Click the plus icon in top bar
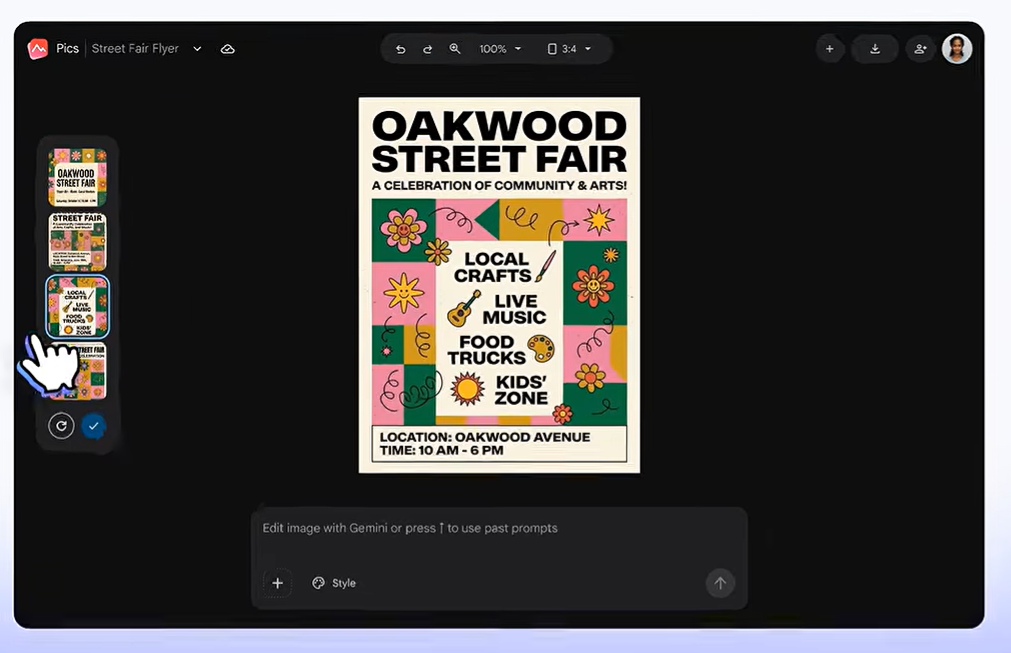Image resolution: width=1011 pixels, height=653 pixels. (830, 49)
